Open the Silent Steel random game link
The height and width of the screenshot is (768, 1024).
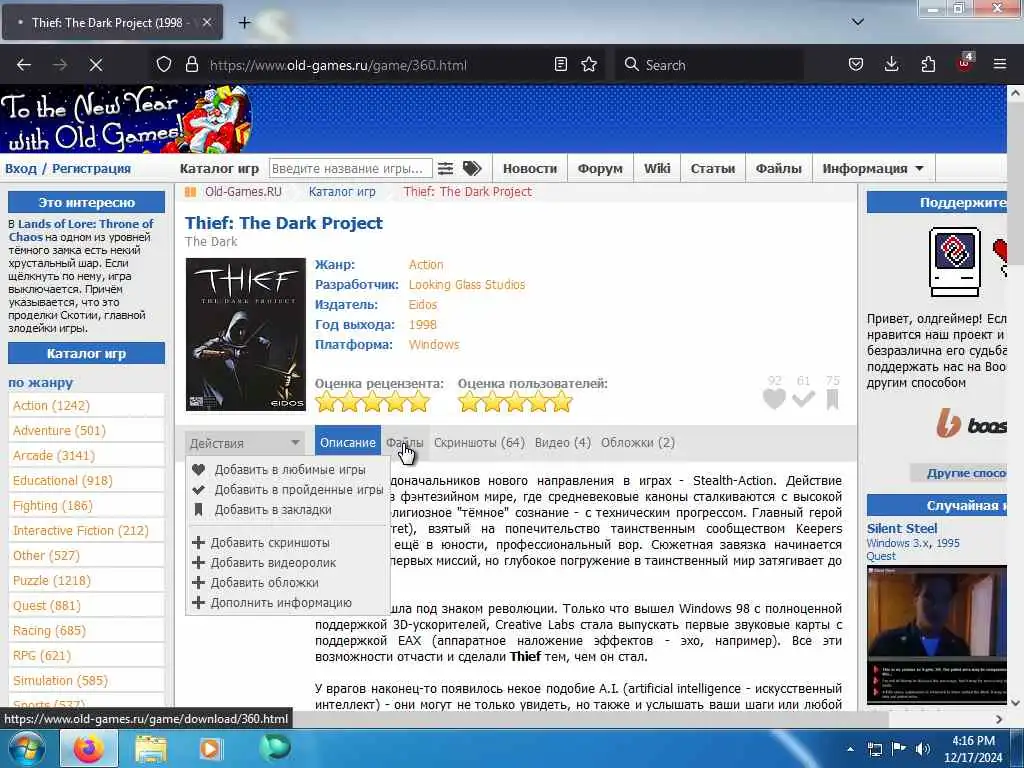(x=902, y=528)
